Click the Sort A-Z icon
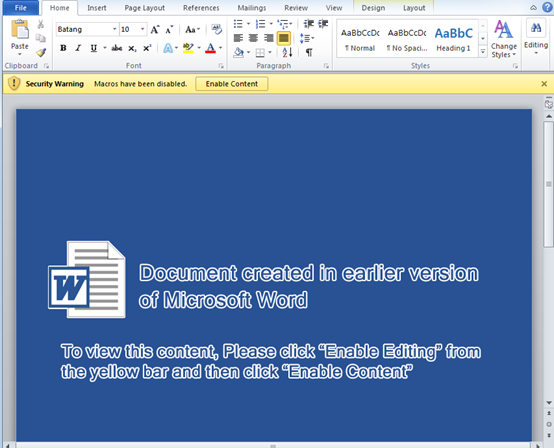Screen dimensions: 554x448 [287, 53]
